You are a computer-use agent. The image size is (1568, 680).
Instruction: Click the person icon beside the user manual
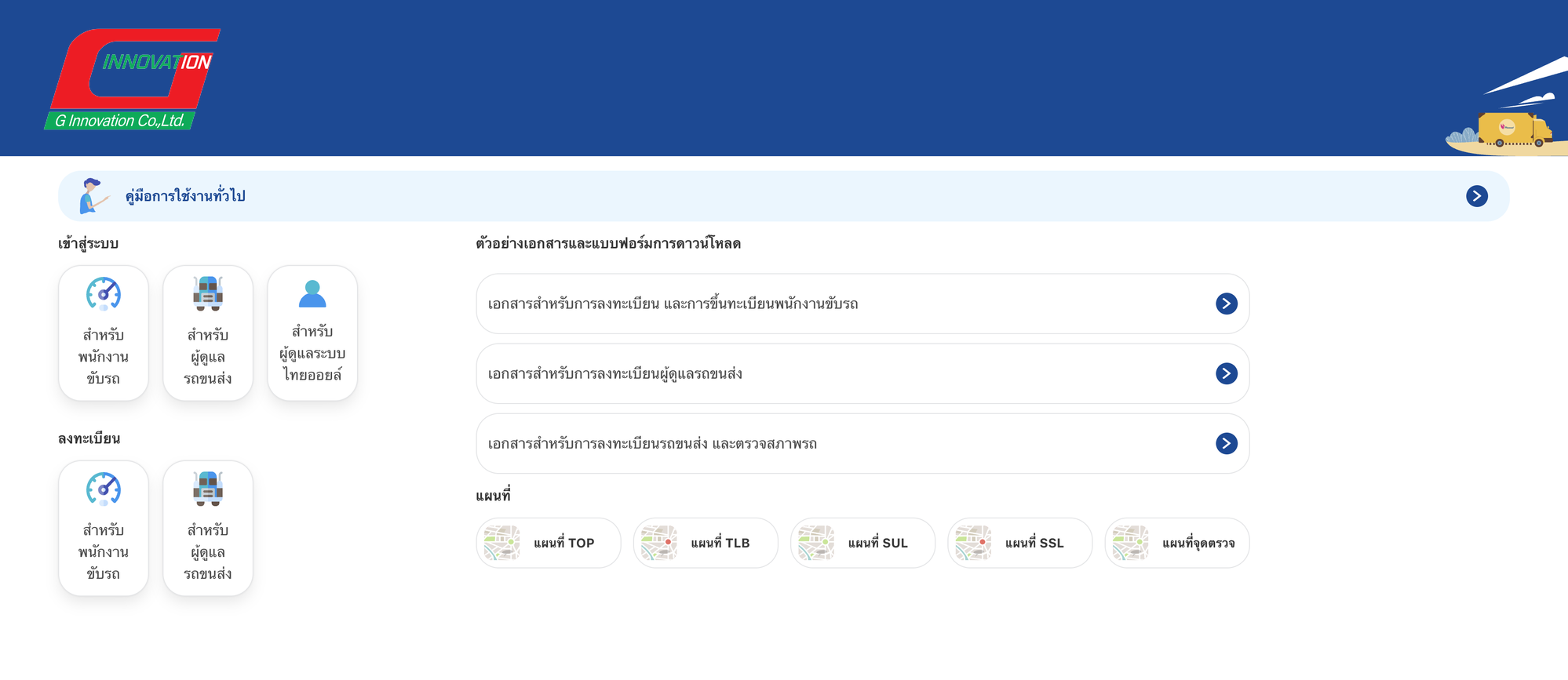pos(93,196)
